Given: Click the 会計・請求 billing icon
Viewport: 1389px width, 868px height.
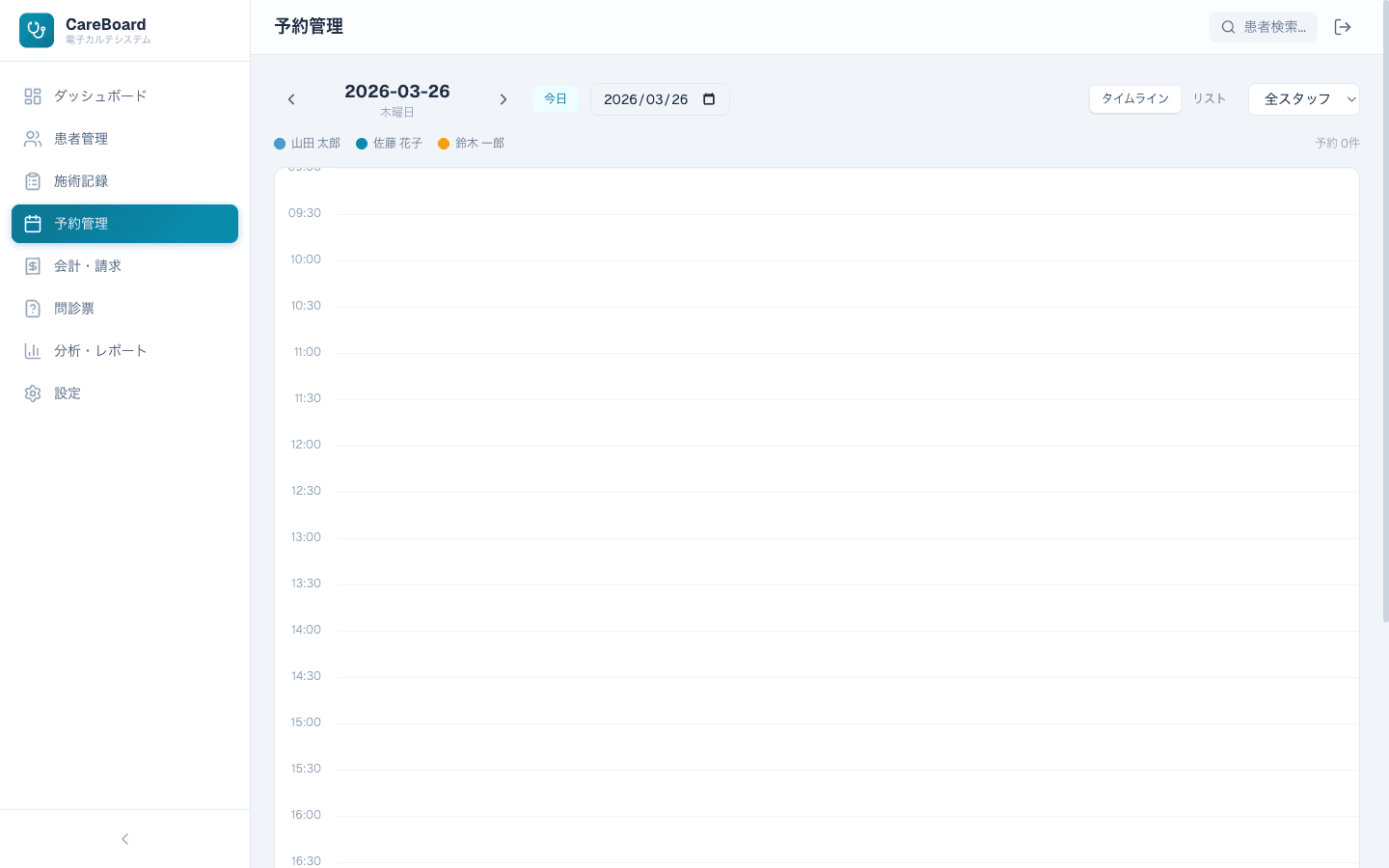Looking at the screenshot, I should [x=33, y=265].
